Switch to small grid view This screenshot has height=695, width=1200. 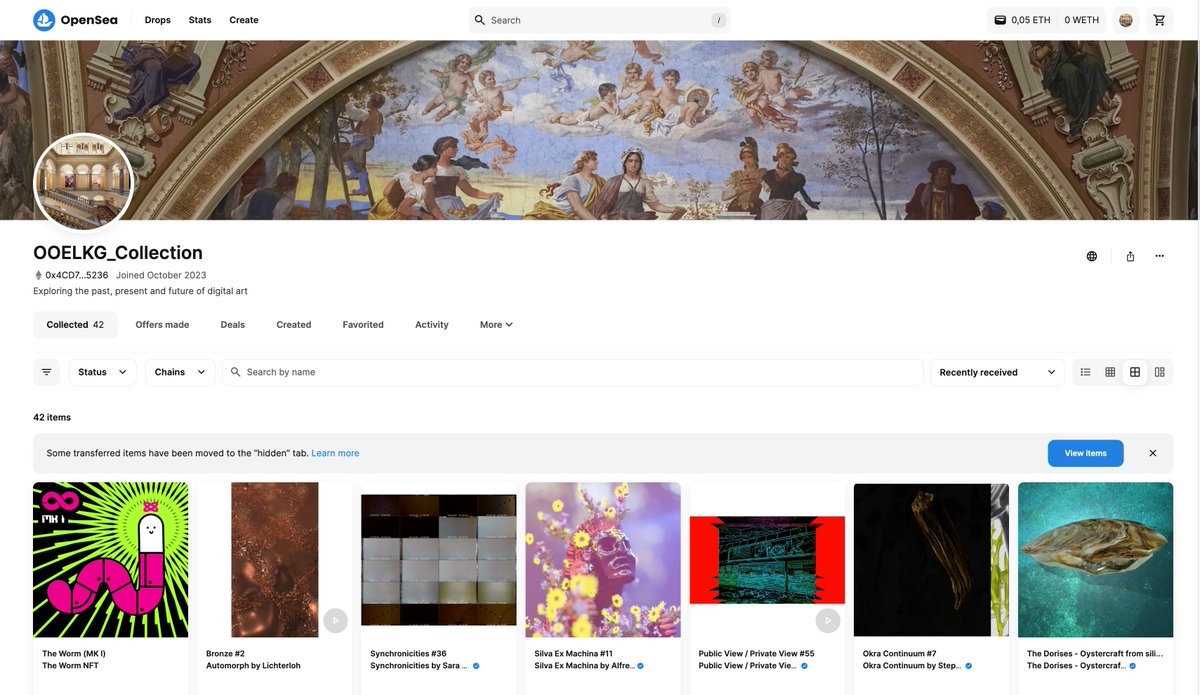point(1110,372)
